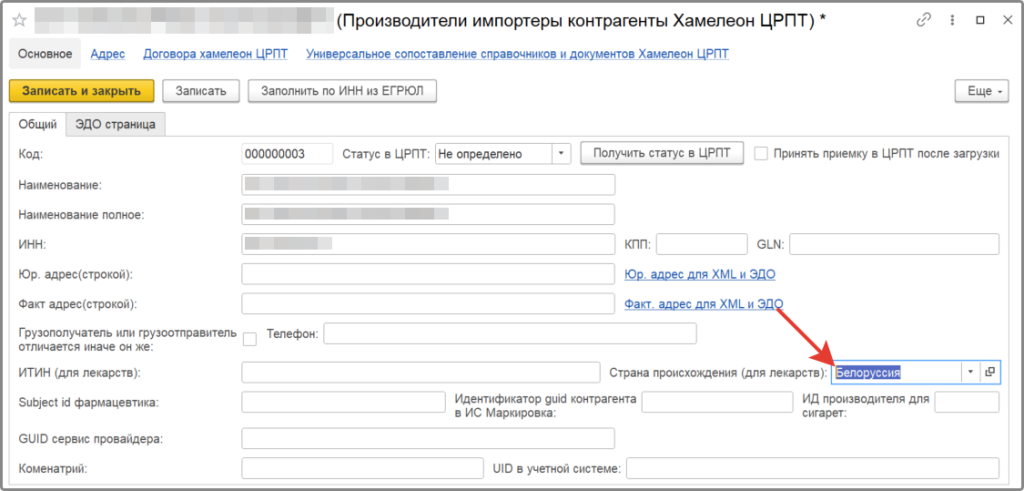This screenshot has height=491, width=1024.
Task: Open the 'Страна происхождения' dropdown list
Action: coord(969,372)
